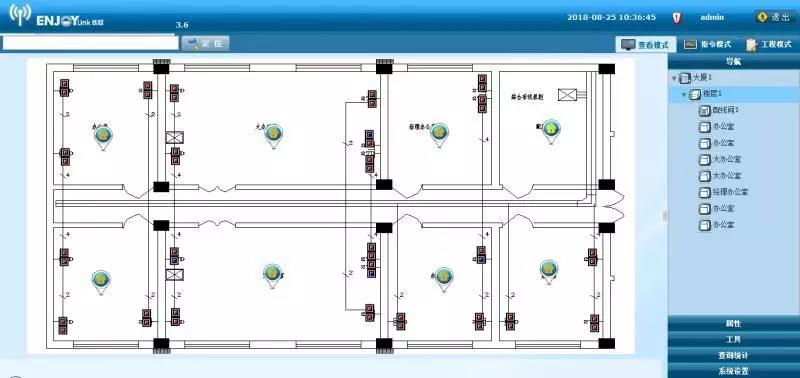Viewport: 800px width, 378px height.
Task: Click the location pin in 大办公室 room
Action: click(x=274, y=135)
